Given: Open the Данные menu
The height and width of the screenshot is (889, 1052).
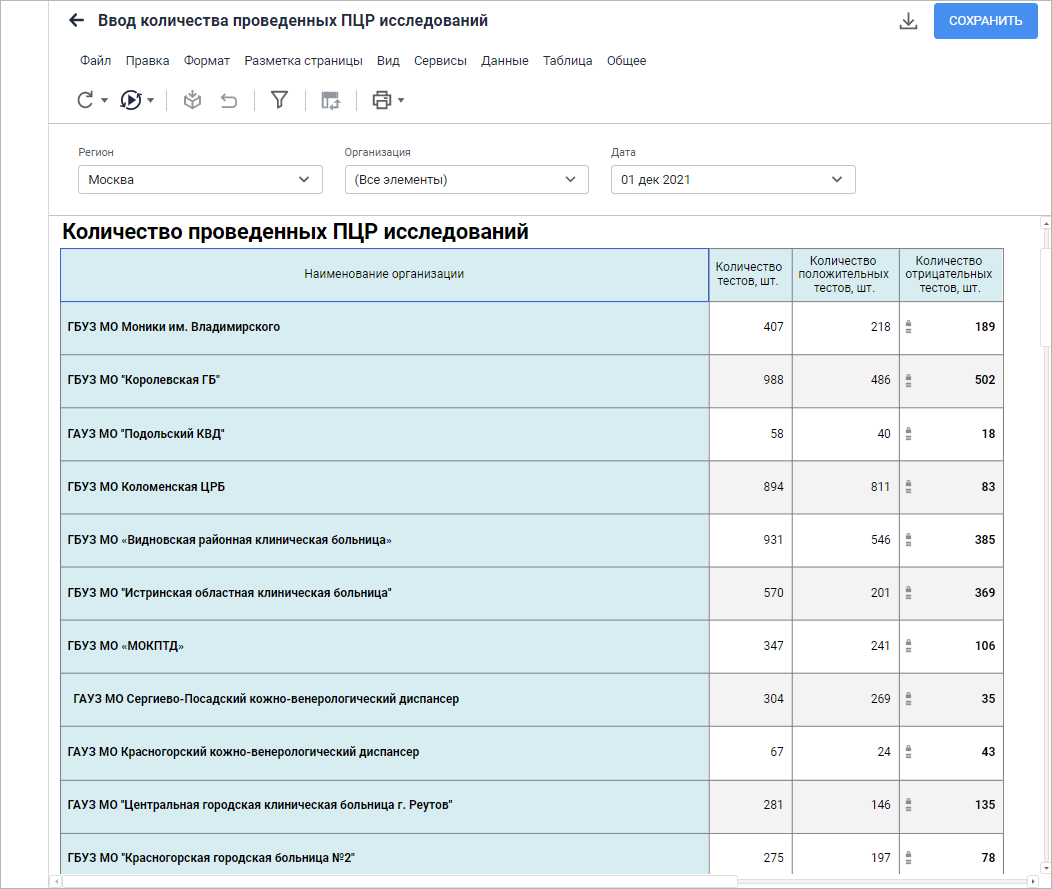Looking at the screenshot, I should coord(504,61).
